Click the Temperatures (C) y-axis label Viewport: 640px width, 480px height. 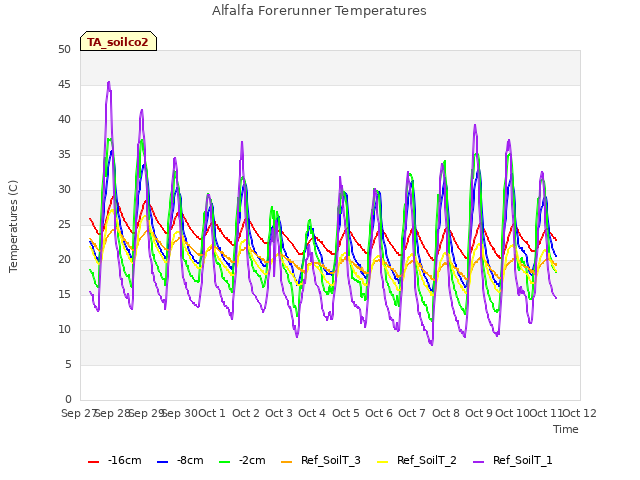13,226
